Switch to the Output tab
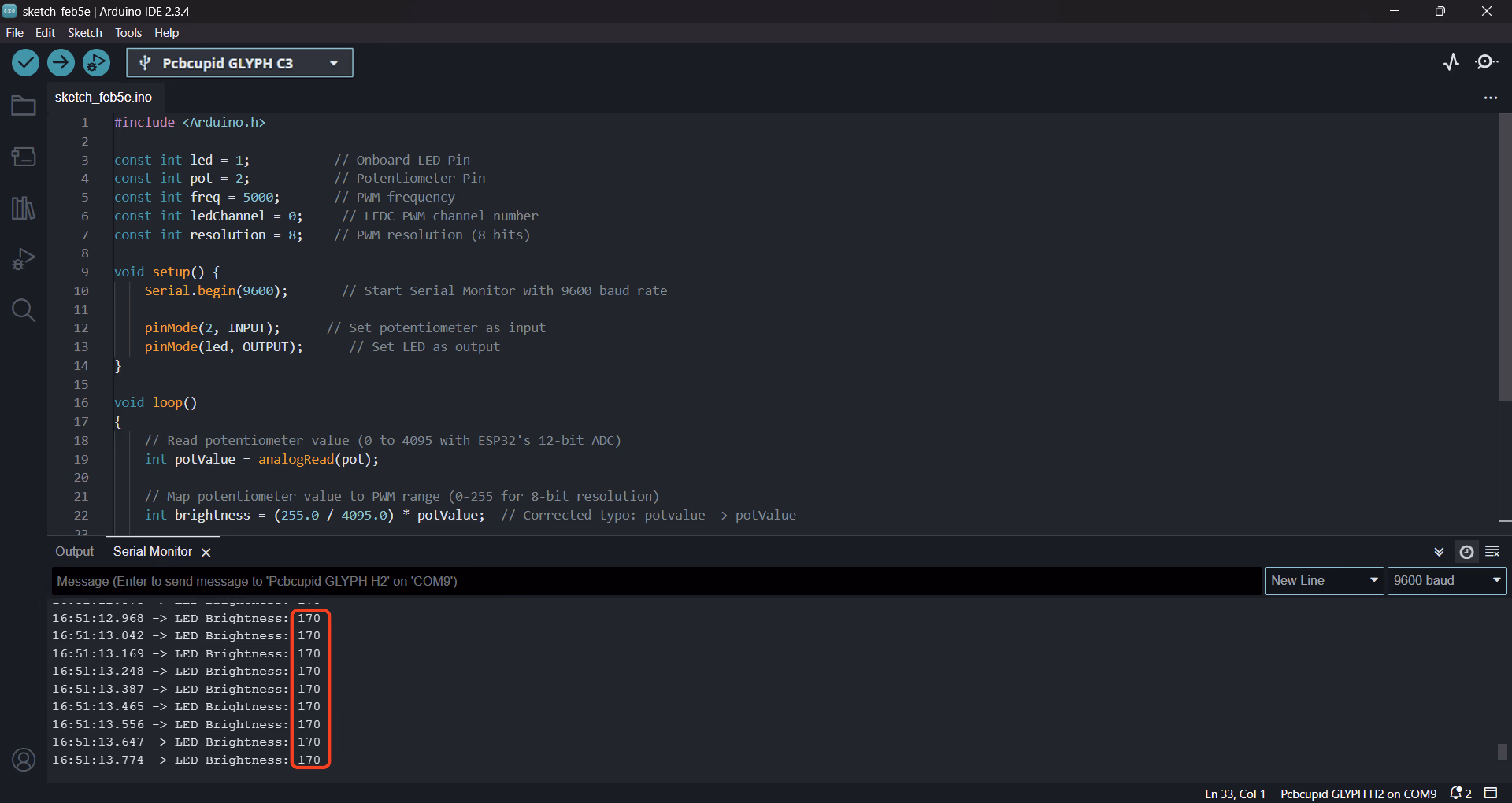 (x=74, y=552)
